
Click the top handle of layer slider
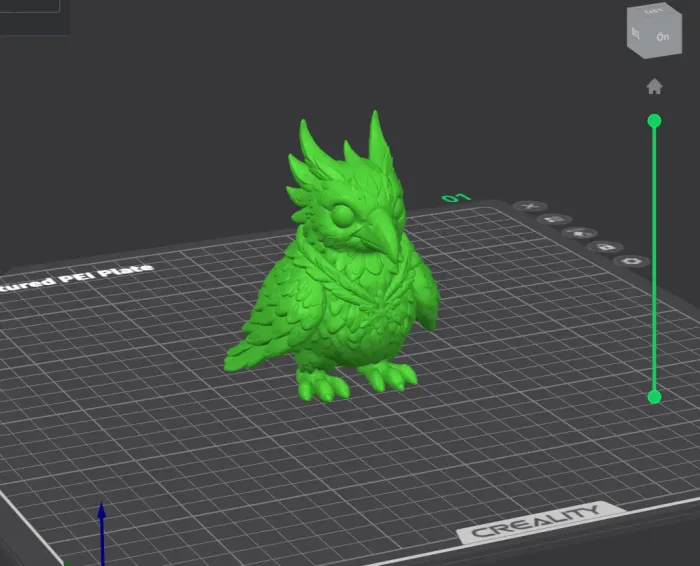[x=654, y=121]
